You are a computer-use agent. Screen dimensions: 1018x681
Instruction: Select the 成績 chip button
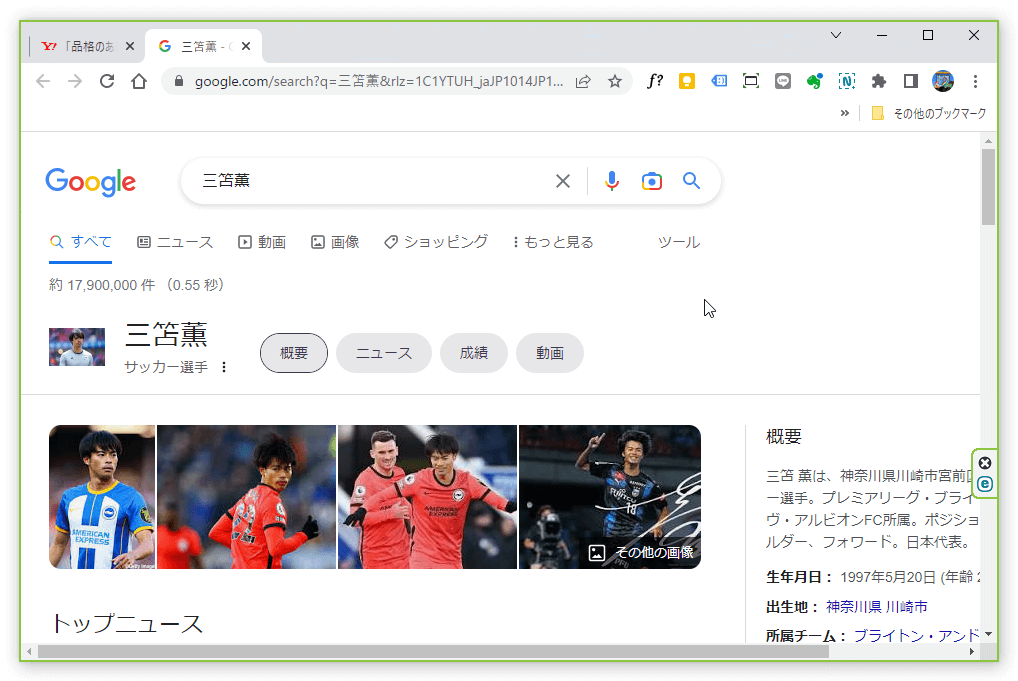click(x=473, y=353)
